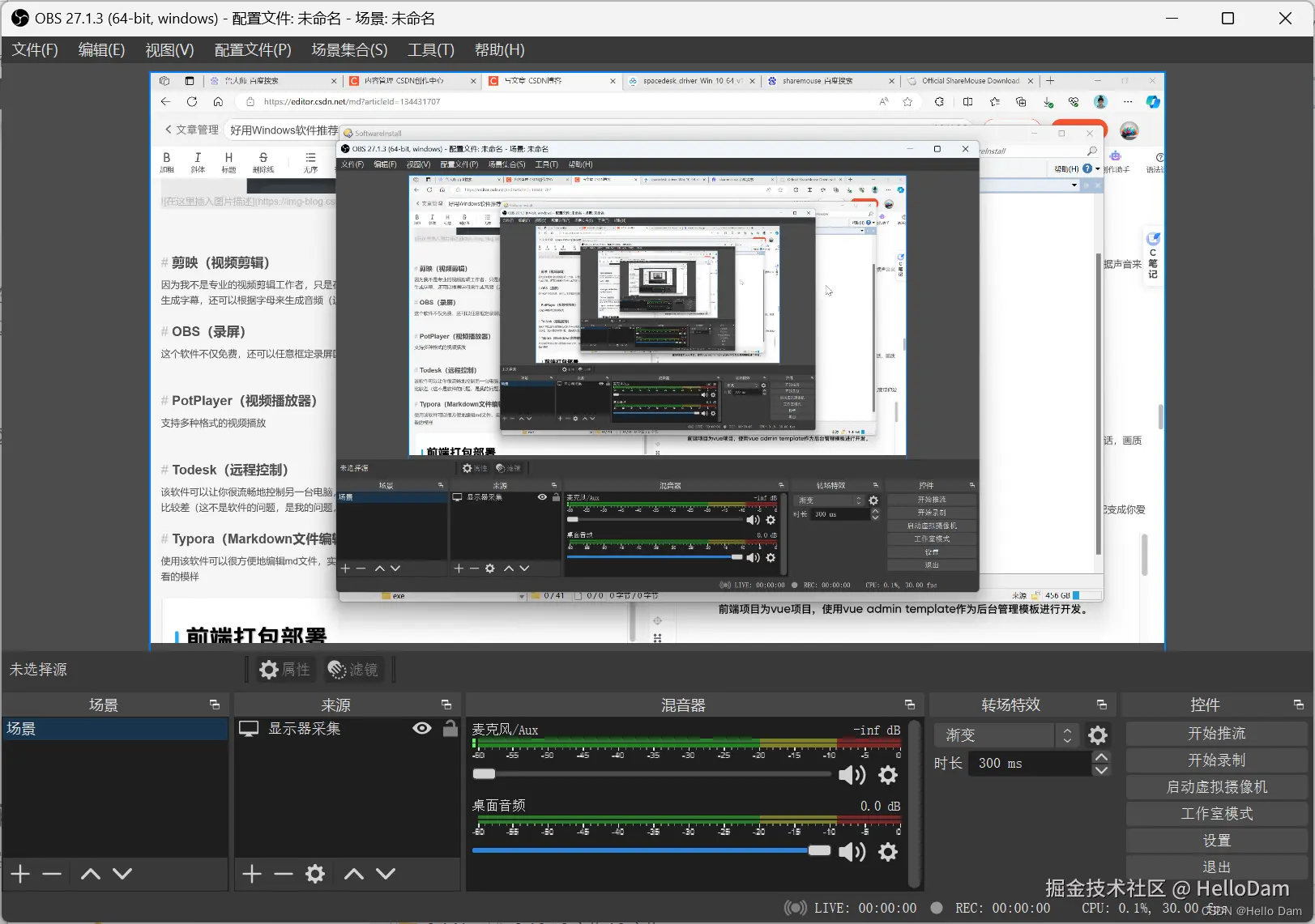The width and height of the screenshot is (1315, 924).
Task: Add a new source in the 来源 panel
Action: point(252,874)
